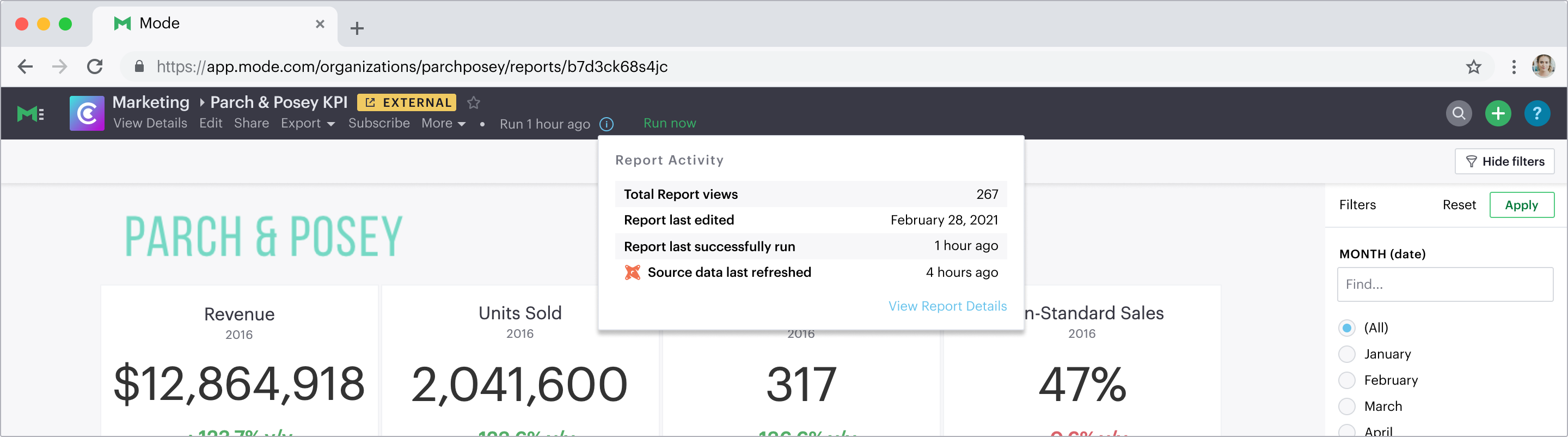Reload the page in browser

(95, 66)
